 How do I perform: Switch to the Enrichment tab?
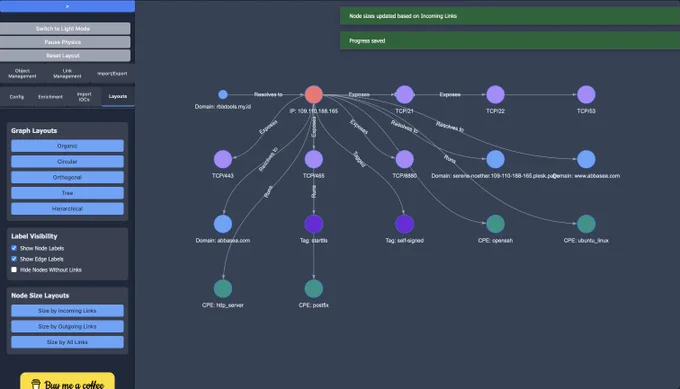point(50,97)
